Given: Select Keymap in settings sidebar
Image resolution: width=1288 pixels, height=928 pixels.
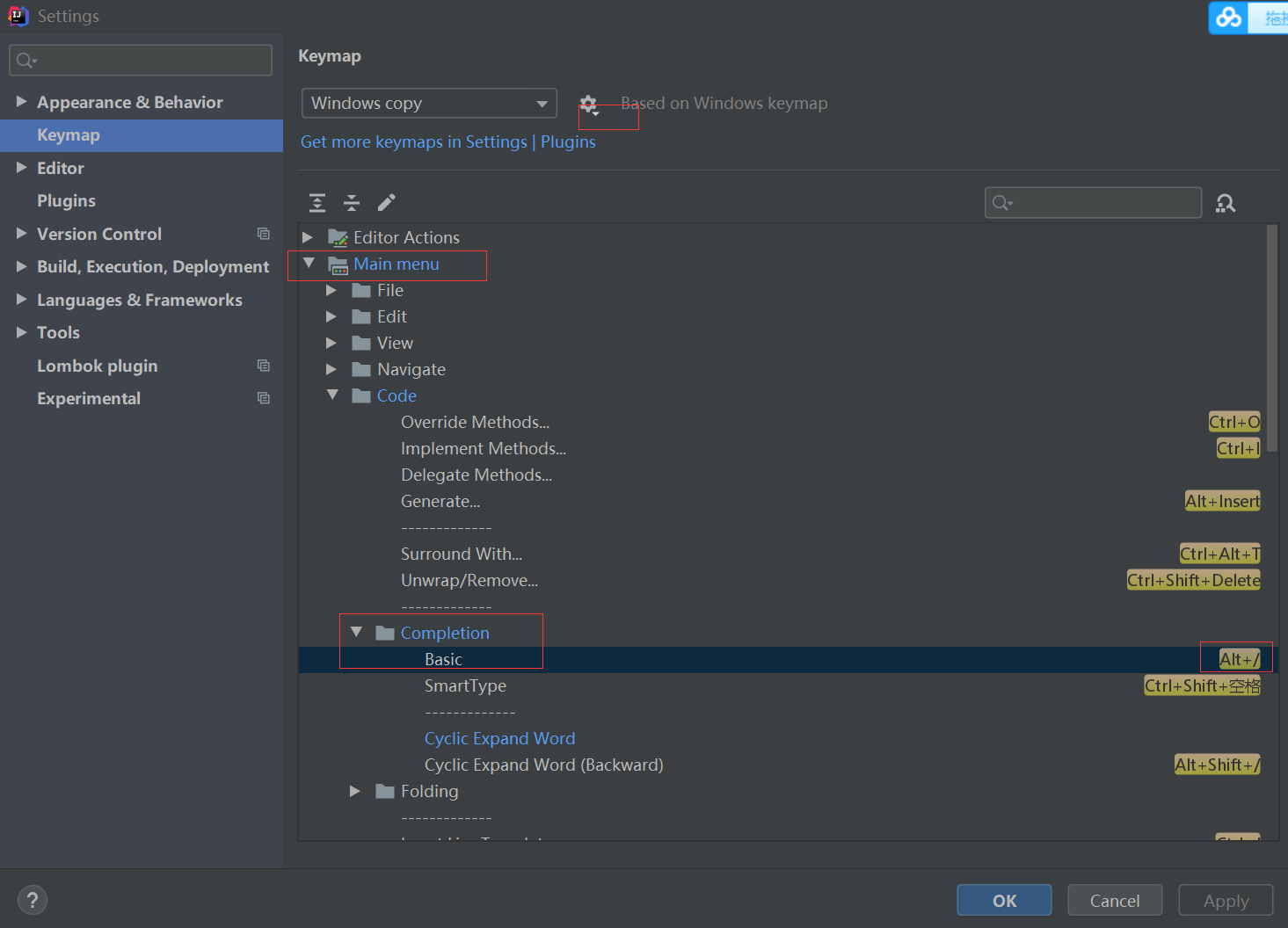Looking at the screenshot, I should tap(142, 135).
